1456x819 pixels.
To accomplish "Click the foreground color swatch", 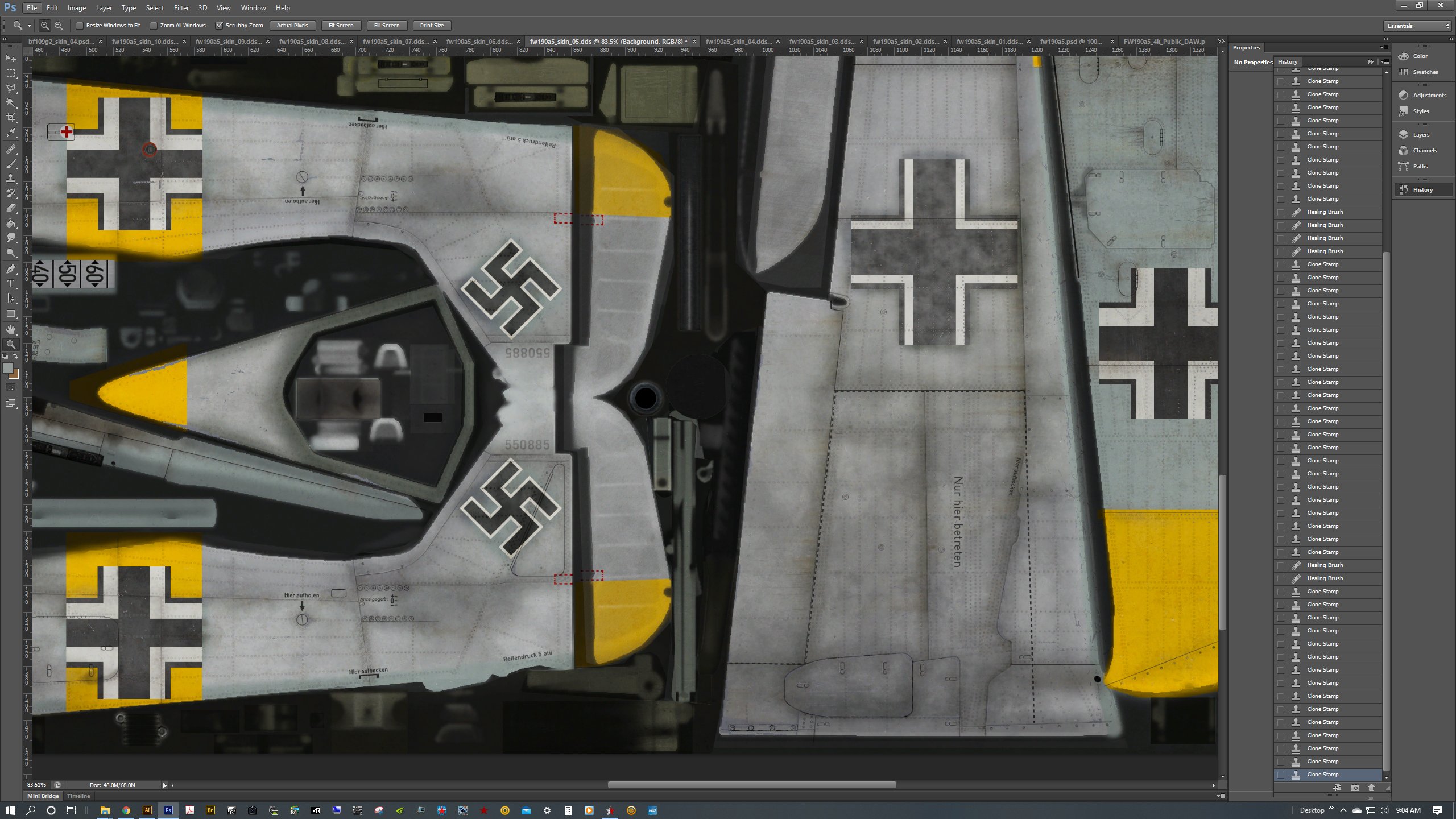I will click(8, 369).
